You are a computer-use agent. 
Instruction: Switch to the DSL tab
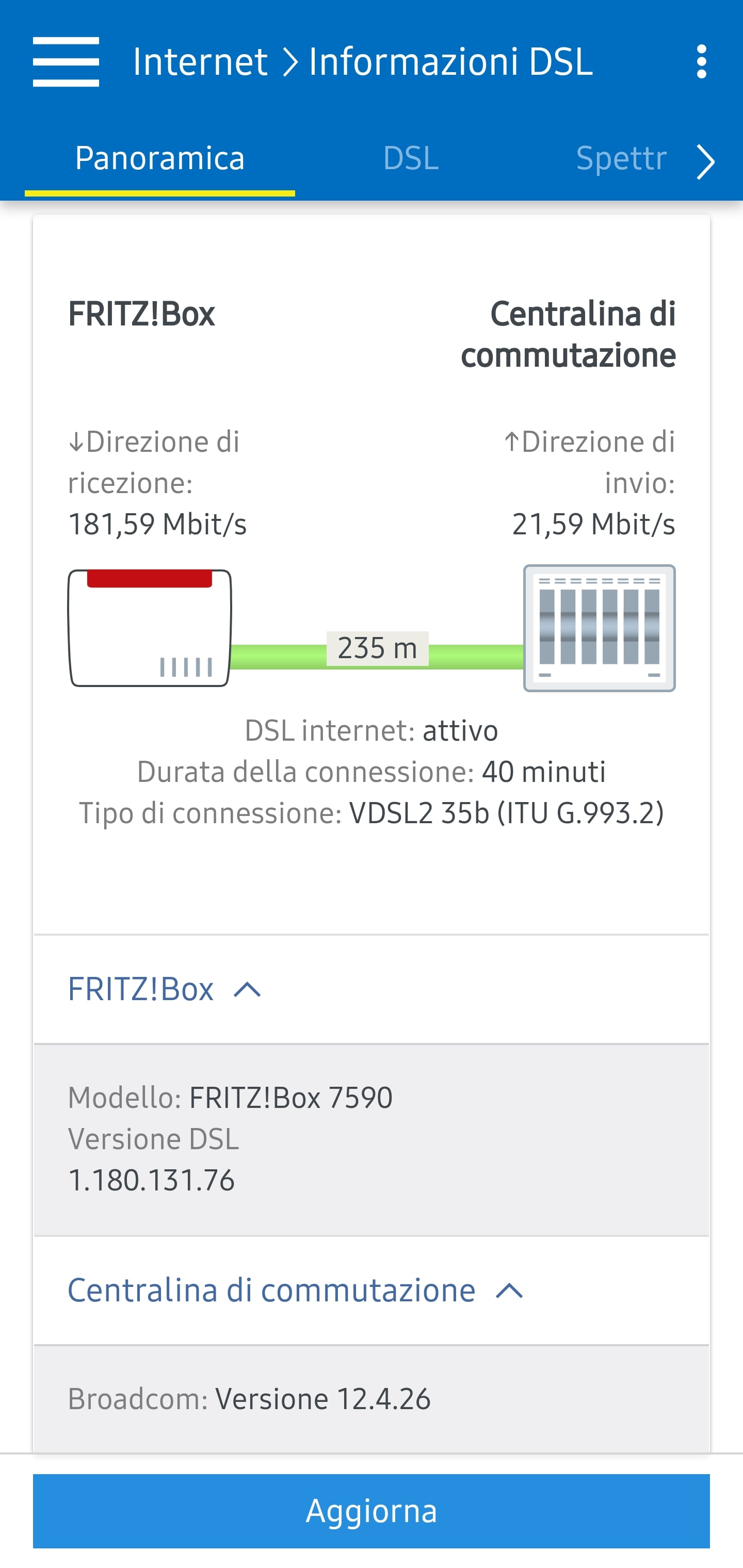411,158
